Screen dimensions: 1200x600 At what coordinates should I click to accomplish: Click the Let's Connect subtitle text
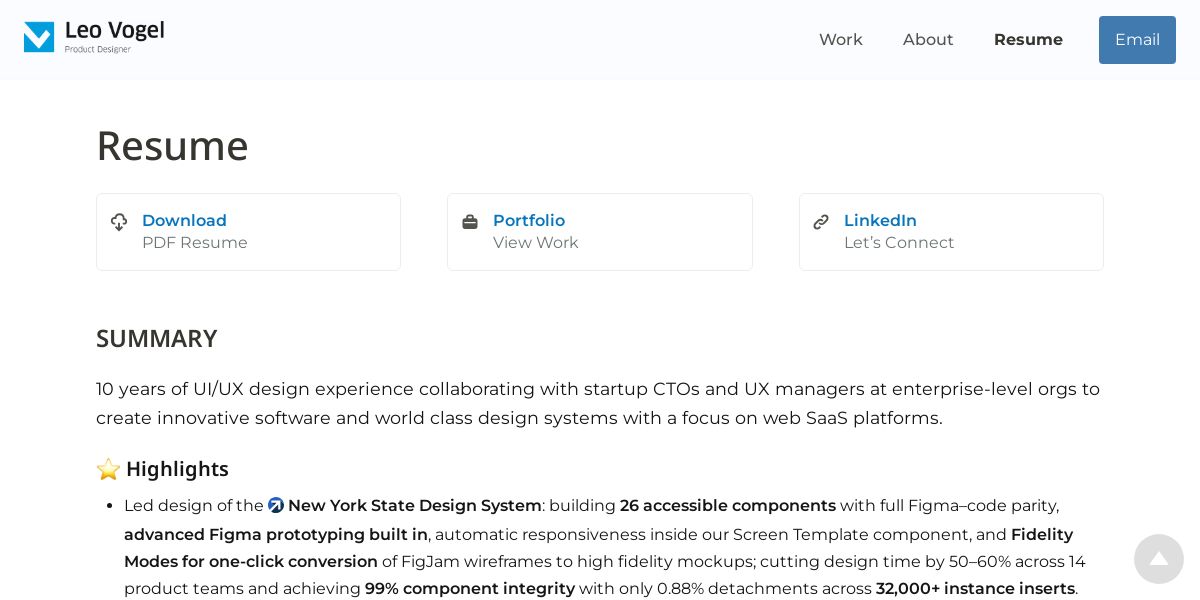898,243
